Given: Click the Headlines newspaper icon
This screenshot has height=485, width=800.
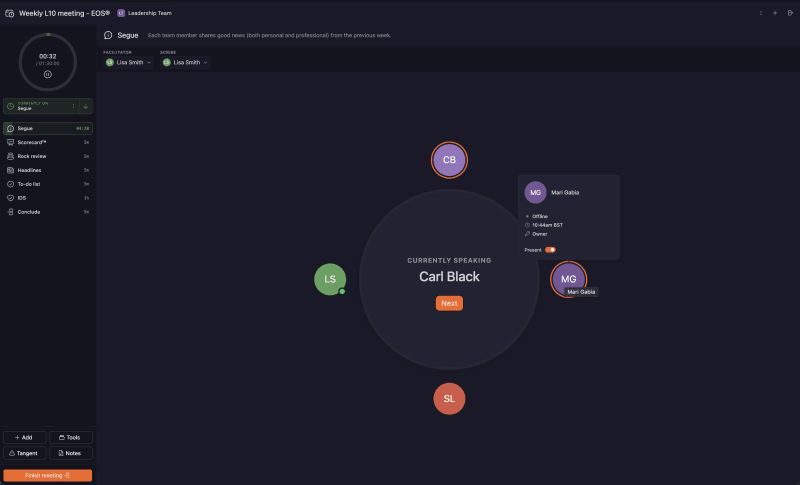Looking at the screenshot, I should pyautogui.click(x=10, y=170).
